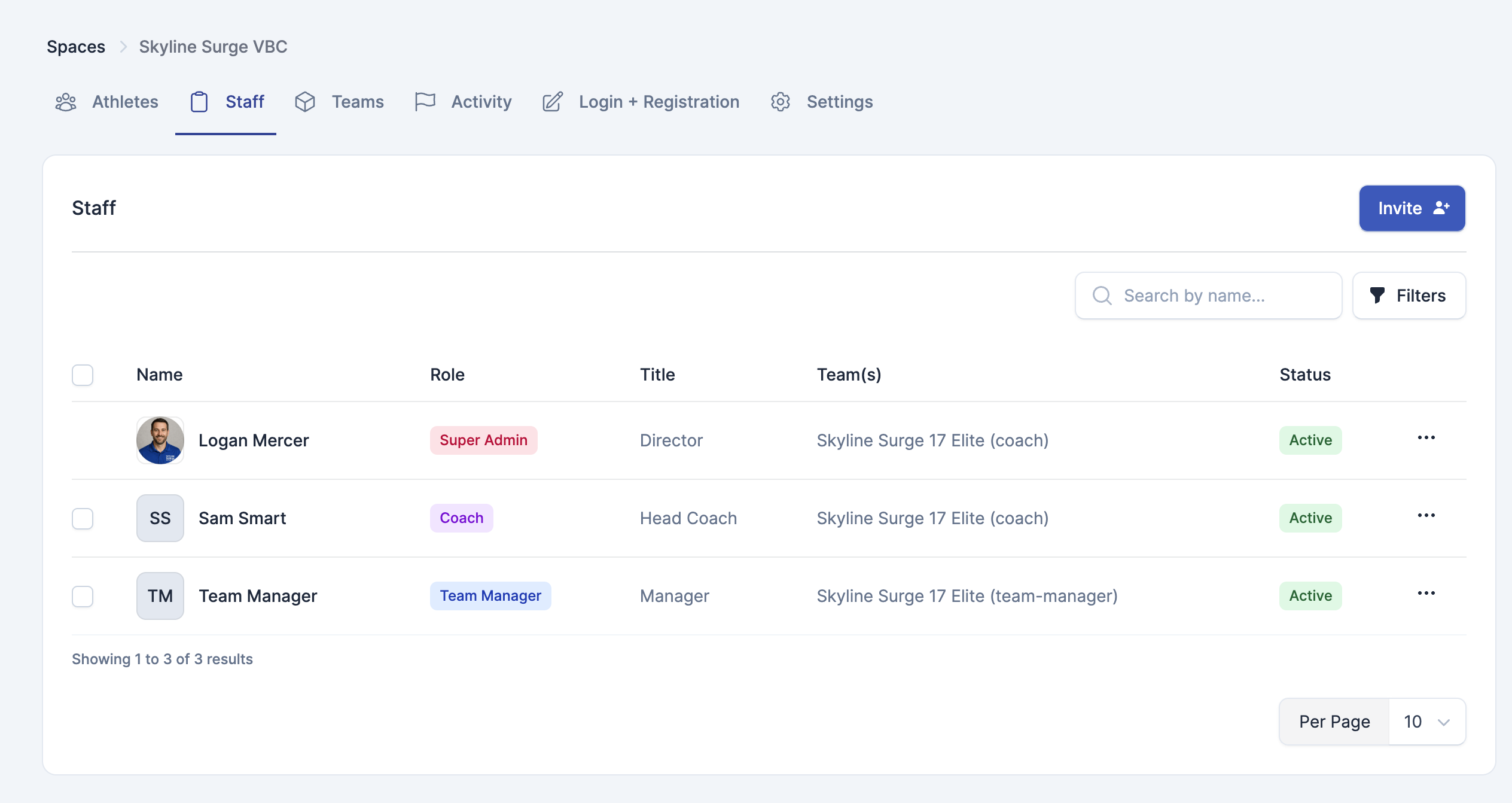Screen dimensions: 1512x803
Task: Click the Activity flag icon
Action: tap(425, 102)
